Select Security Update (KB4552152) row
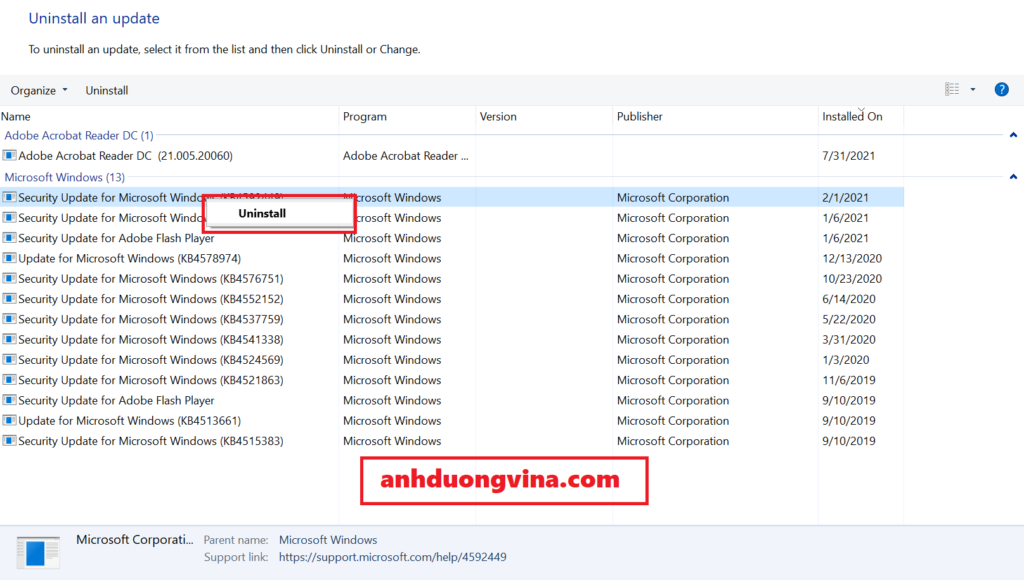Viewport: 1024px width, 580px height. (x=150, y=299)
